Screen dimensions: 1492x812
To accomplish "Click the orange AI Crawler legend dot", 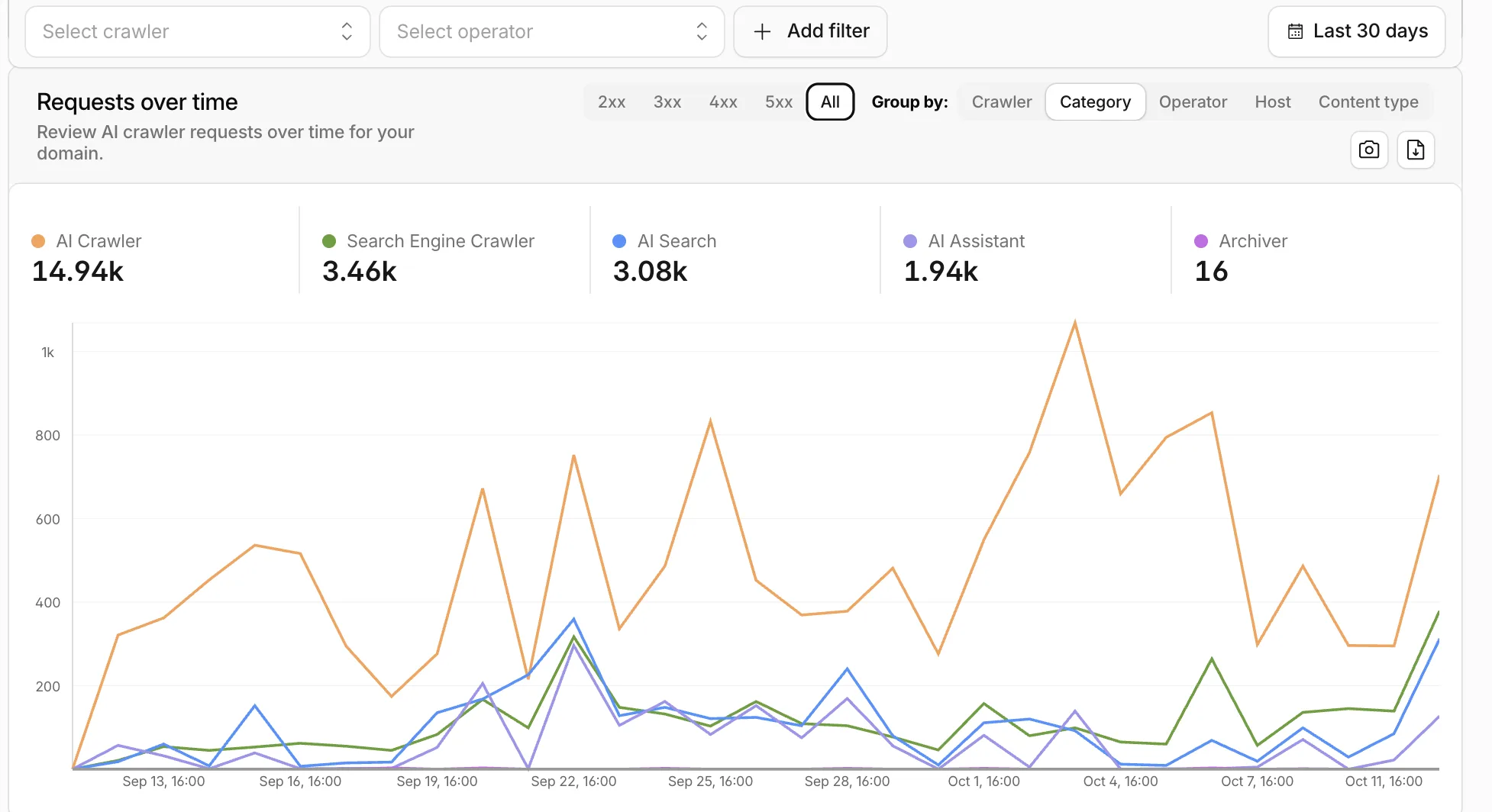I will pyautogui.click(x=38, y=241).
